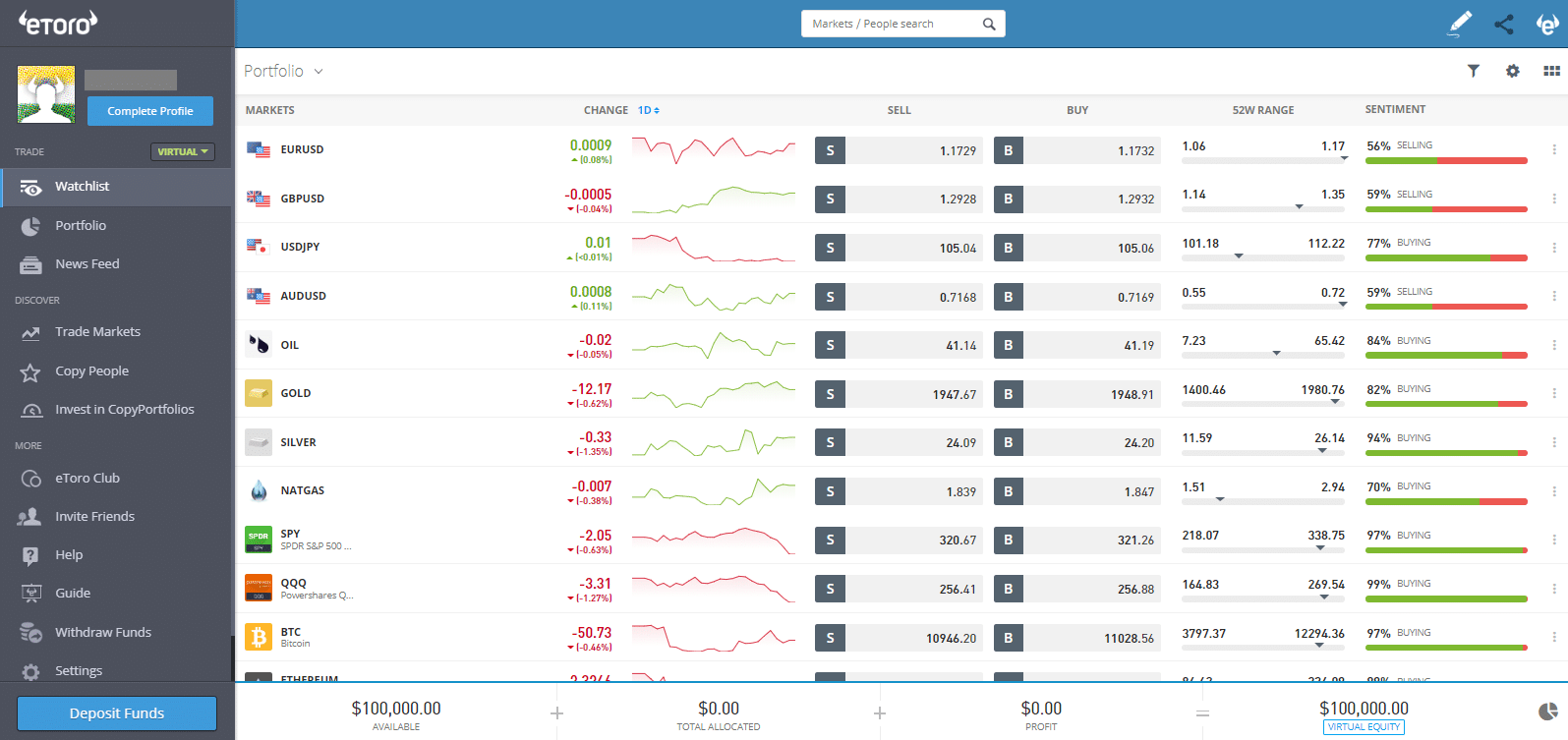Click the Complete Profile button
This screenshot has width=1568, height=740.
[150, 111]
